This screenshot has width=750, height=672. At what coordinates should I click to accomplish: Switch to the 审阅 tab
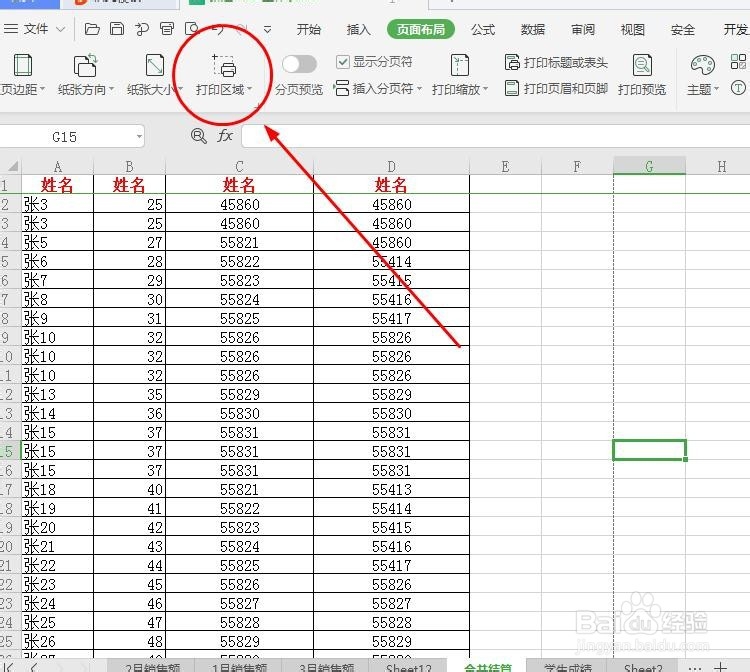583,30
